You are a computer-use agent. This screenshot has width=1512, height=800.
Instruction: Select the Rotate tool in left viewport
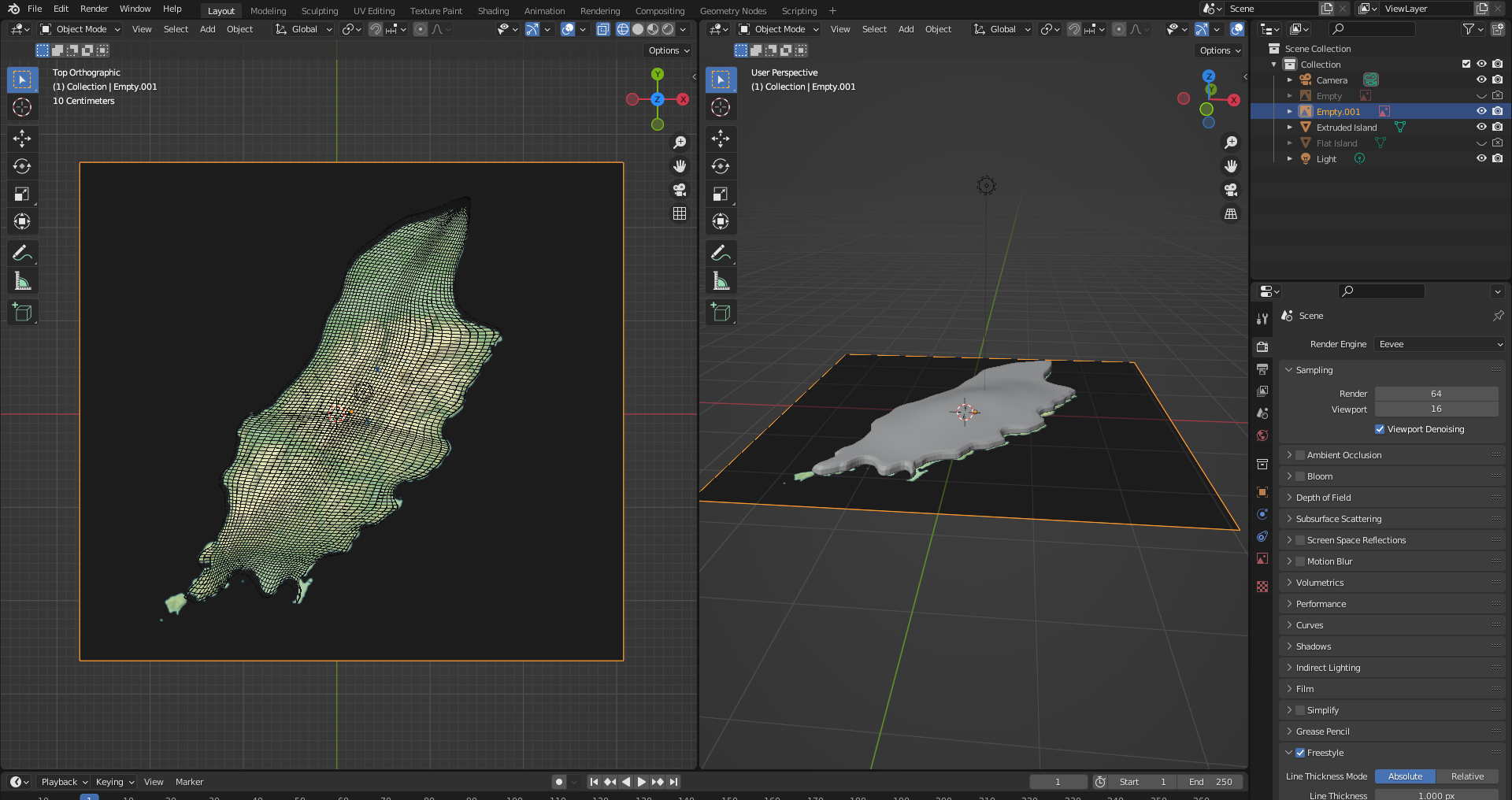pyautogui.click(x=22, y=166)
